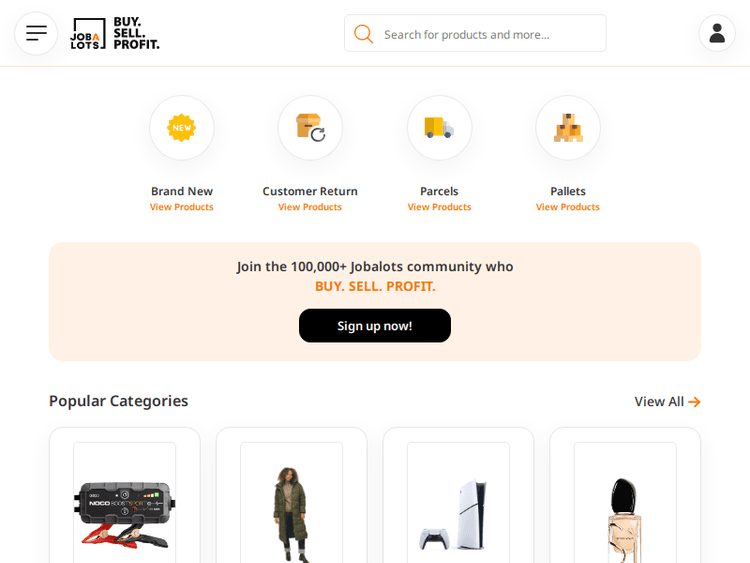View Products under Pallets

click(x=568, y=207)
